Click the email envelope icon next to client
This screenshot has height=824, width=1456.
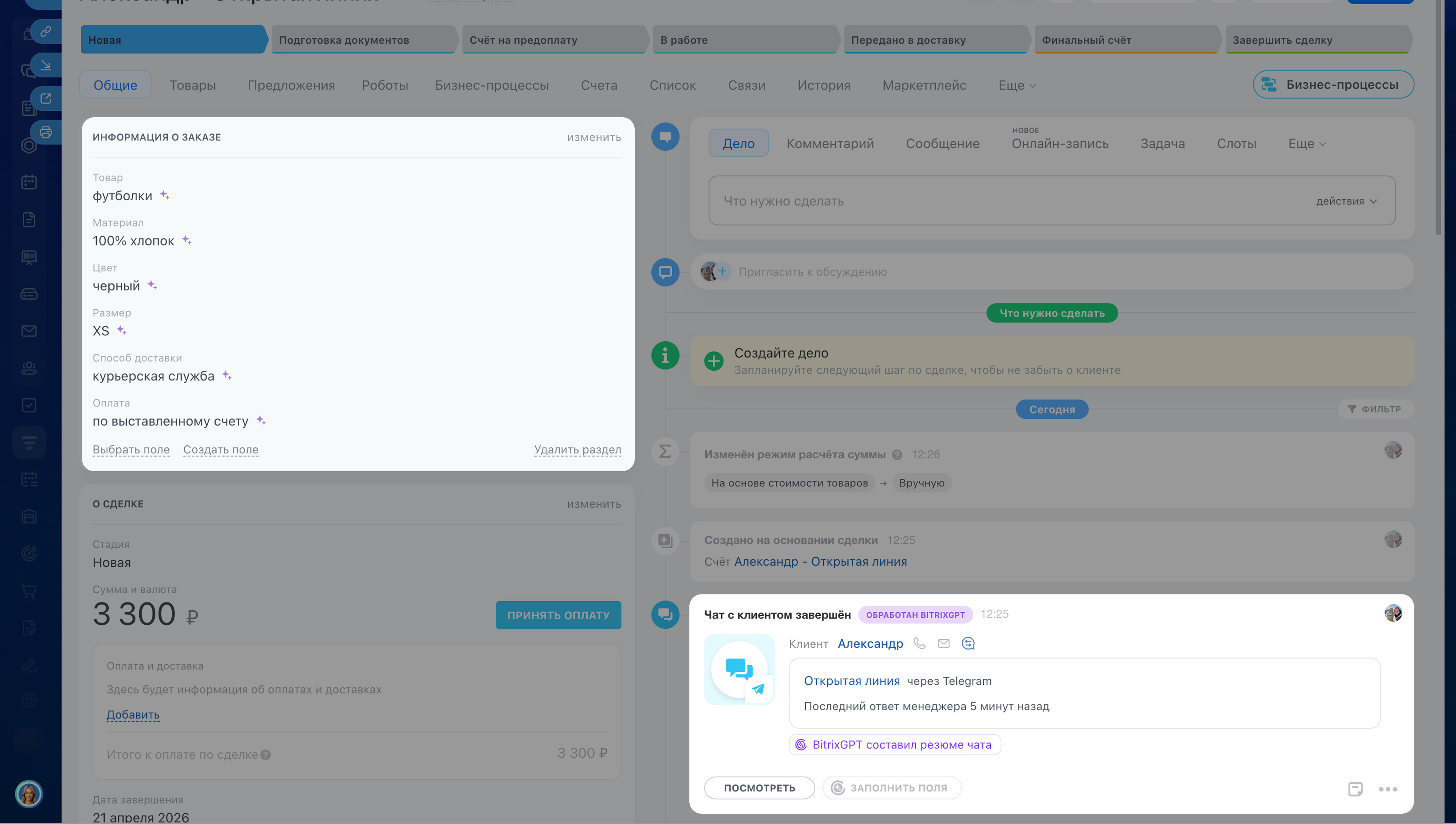point(943,643)
